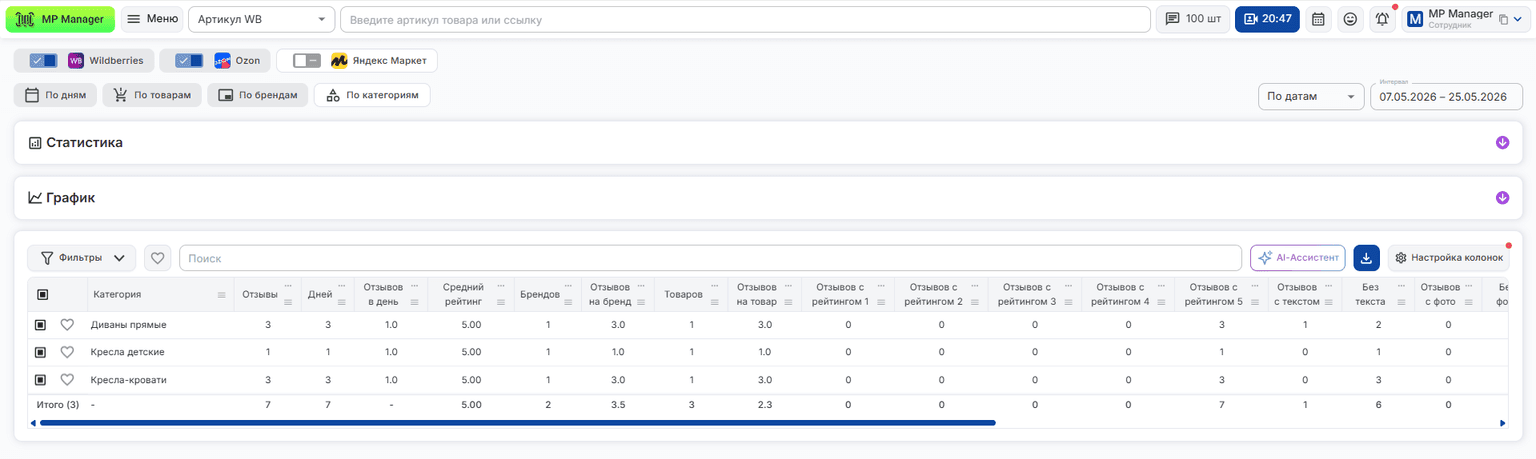Image resolution: width=1536 pixels, height=459 pixels.
Task: Open Настройка колонок settings
Action: click(x=1448, y=257)
